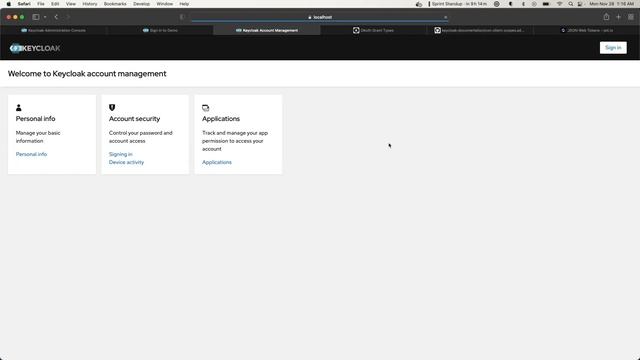Open the Develop menu
The height and width of the screenshot is (360, 640).
coord(142,4)
